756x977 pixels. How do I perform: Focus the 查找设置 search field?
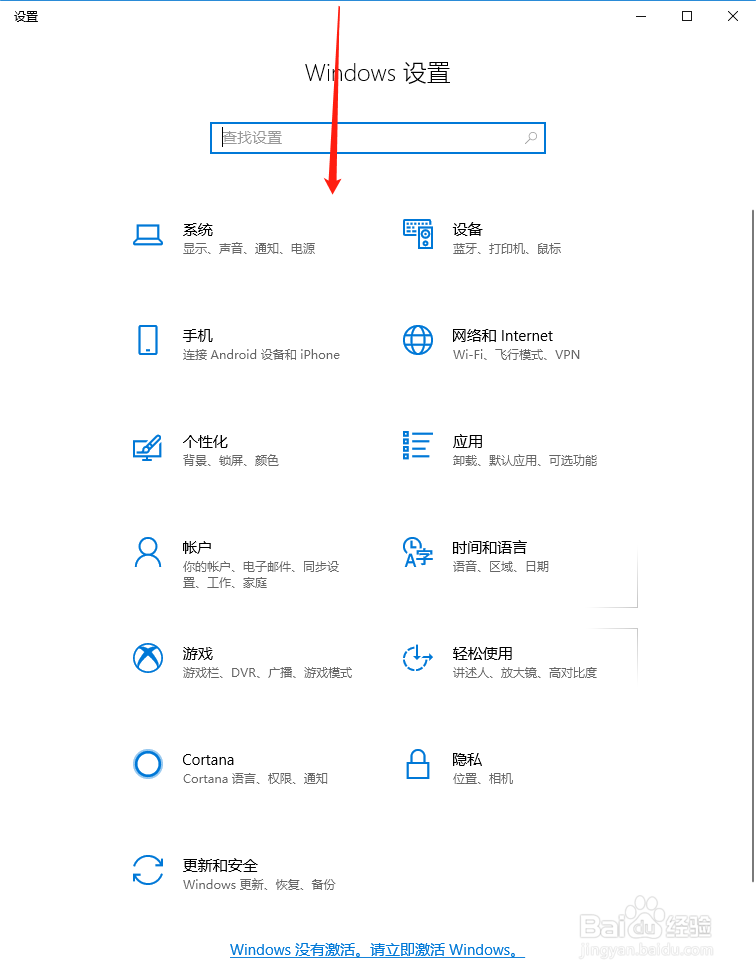(378, 138)
